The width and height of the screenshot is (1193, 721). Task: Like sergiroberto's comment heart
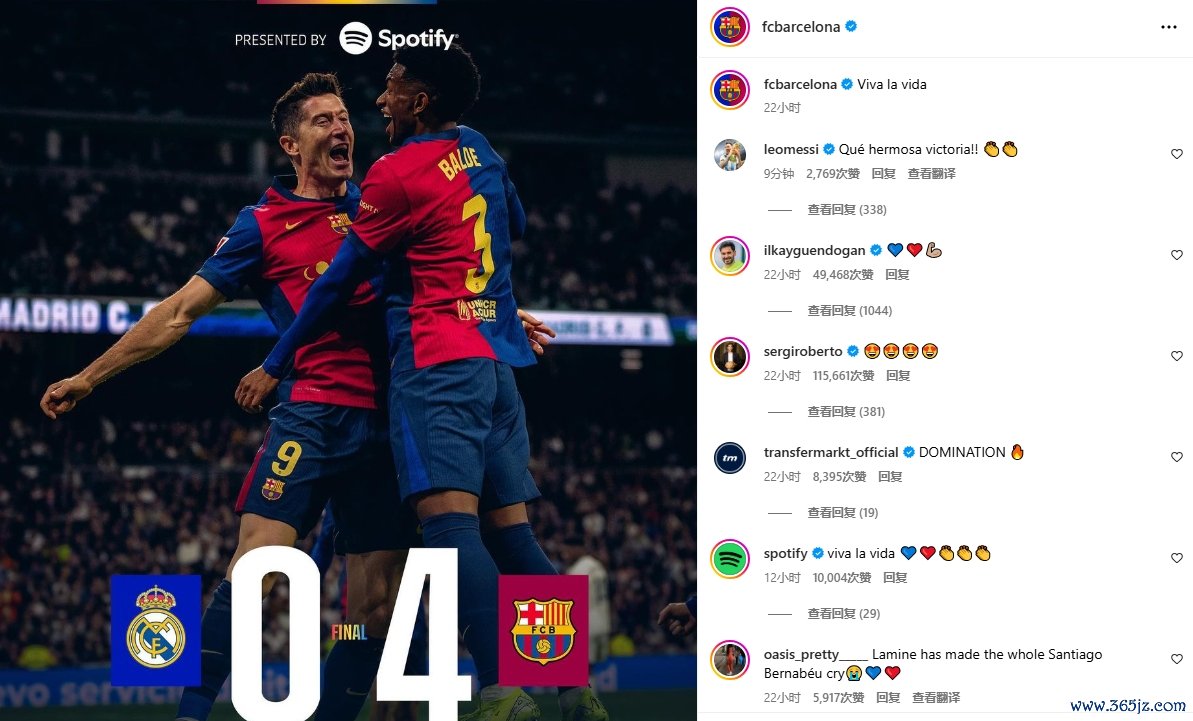[1176, 356]
